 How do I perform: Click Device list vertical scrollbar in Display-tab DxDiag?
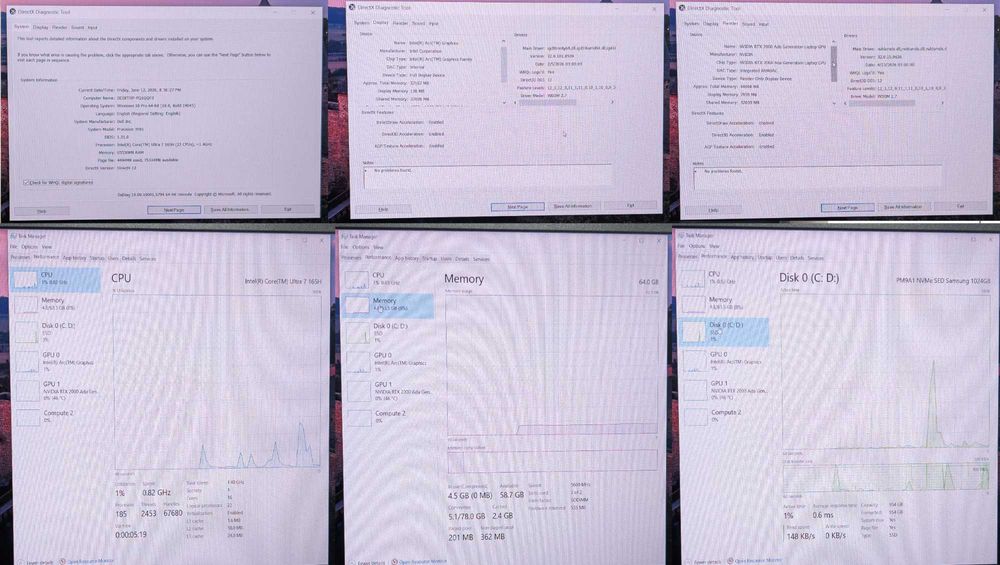pyautogui.click(x=504, y=71)
